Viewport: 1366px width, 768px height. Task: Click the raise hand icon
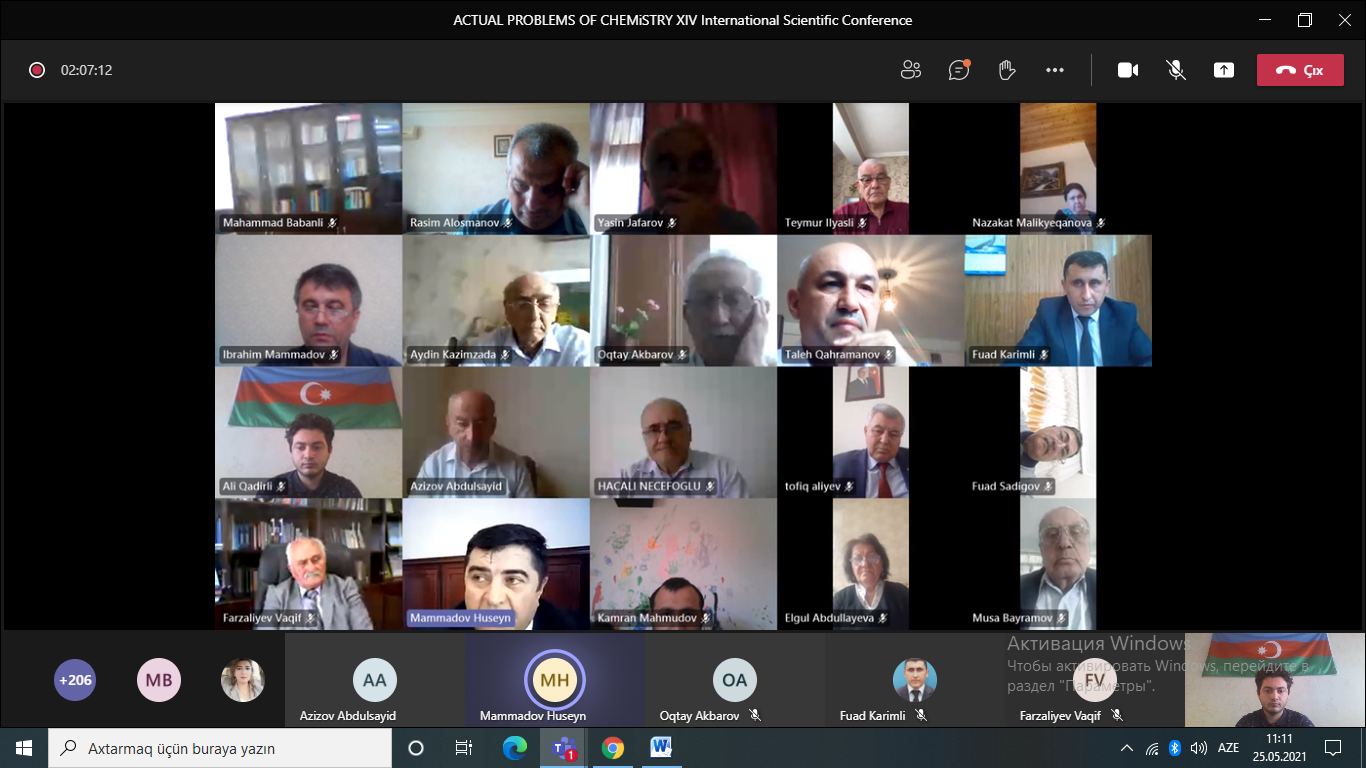pyautogui.click(x=1007, y=70)
